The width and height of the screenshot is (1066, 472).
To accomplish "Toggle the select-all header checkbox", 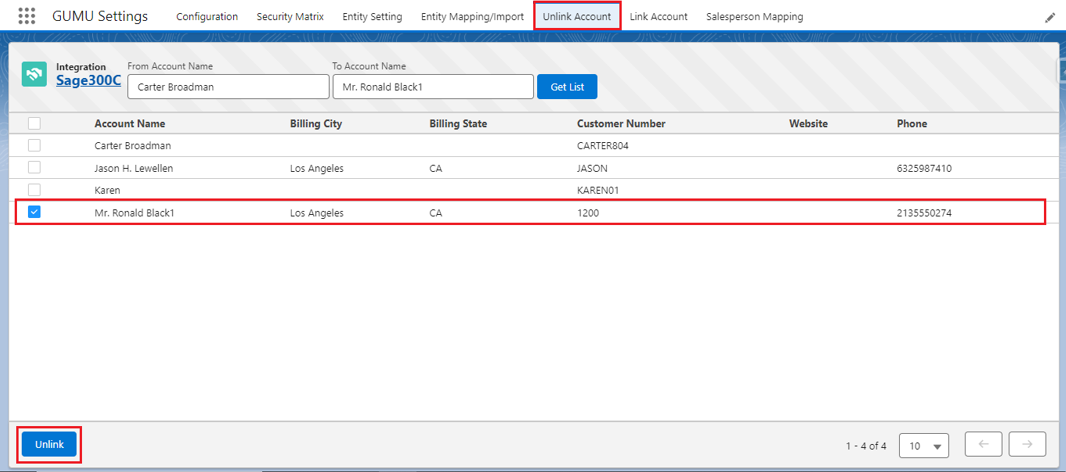I will (x=35, y=124).
